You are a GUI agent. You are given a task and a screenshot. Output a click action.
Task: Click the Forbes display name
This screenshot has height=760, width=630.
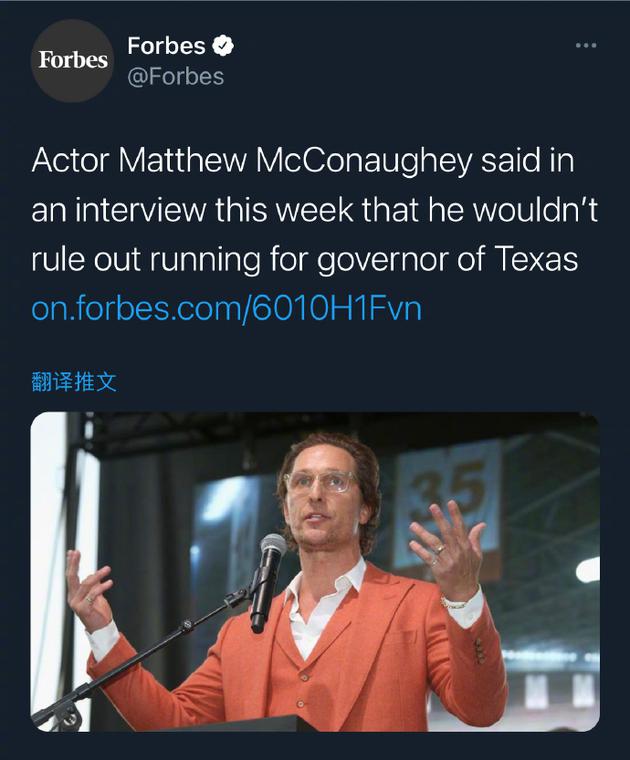[x=166, y=46]
